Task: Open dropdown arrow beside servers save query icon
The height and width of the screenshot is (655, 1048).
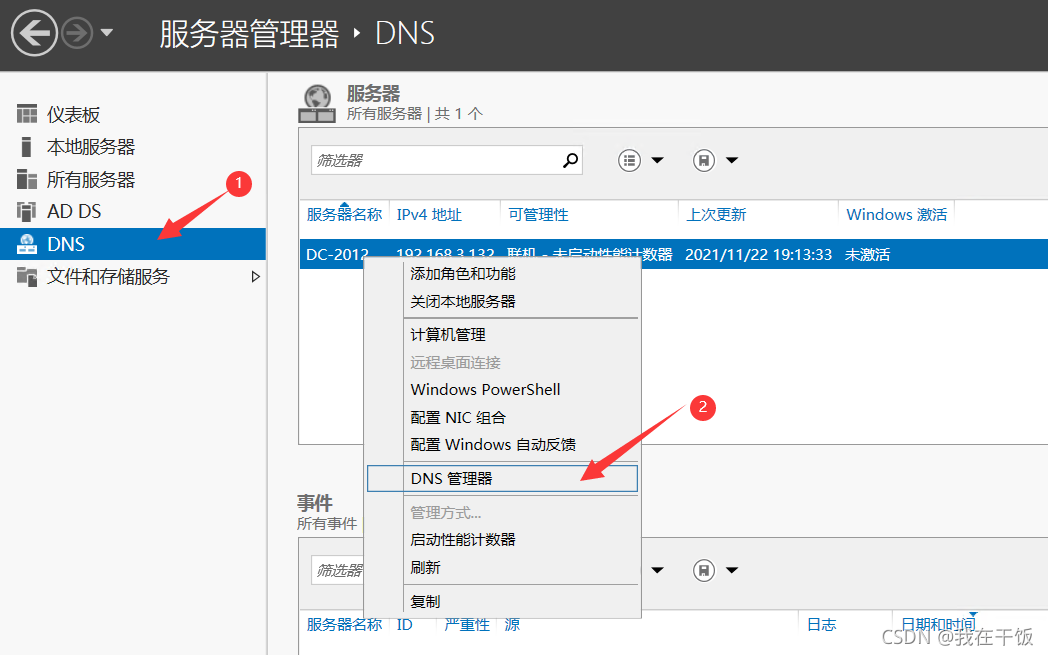Action: tap(732, 160)
